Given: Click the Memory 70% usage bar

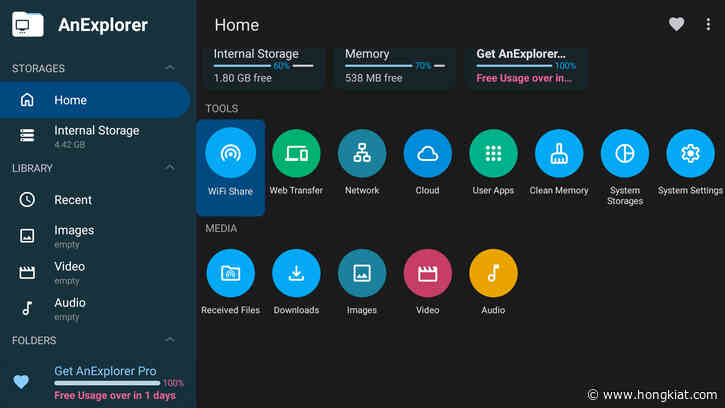Looking at the screenshot, I should tap(395, 66).
